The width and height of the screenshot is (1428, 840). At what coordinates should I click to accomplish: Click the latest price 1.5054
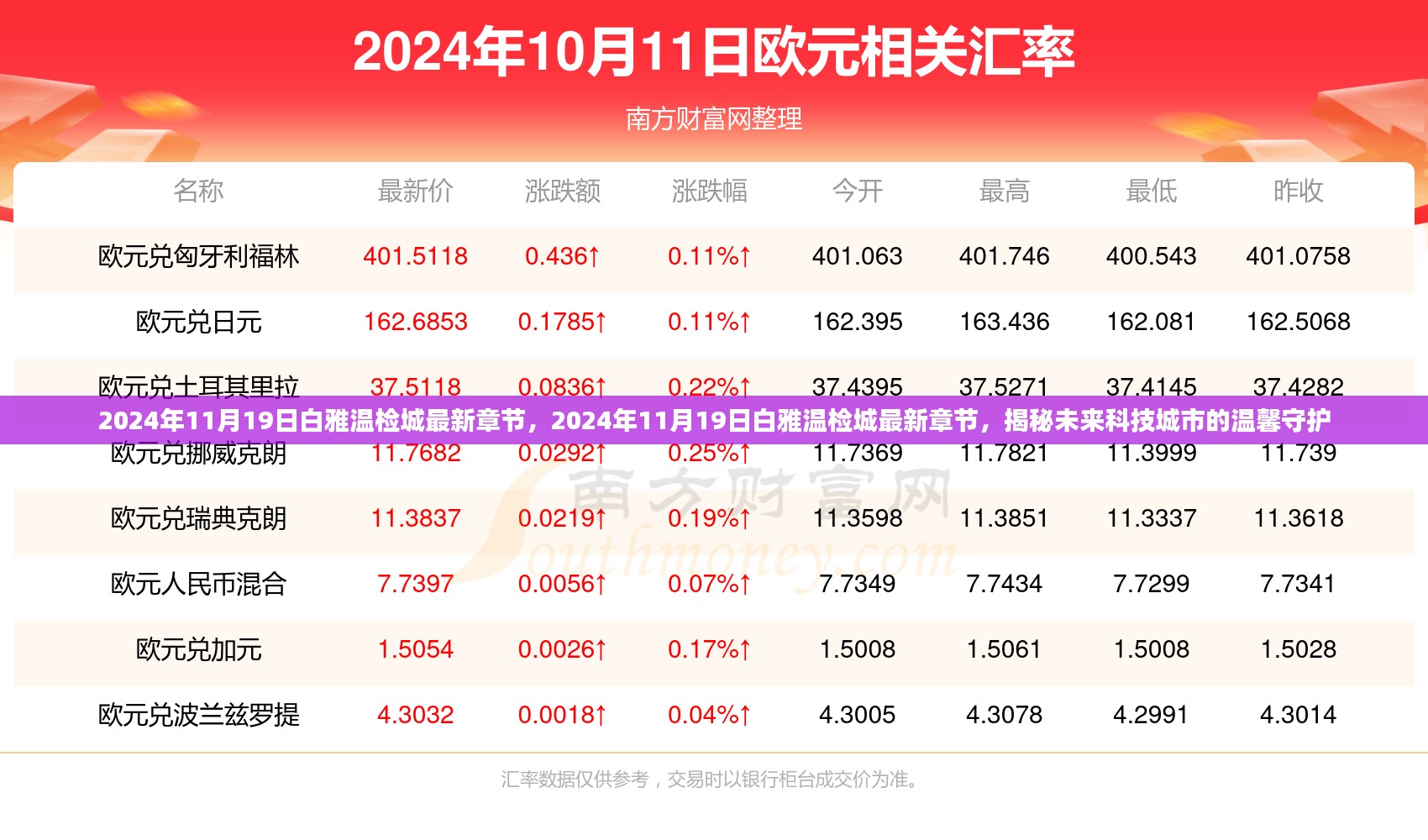(415, 649)
